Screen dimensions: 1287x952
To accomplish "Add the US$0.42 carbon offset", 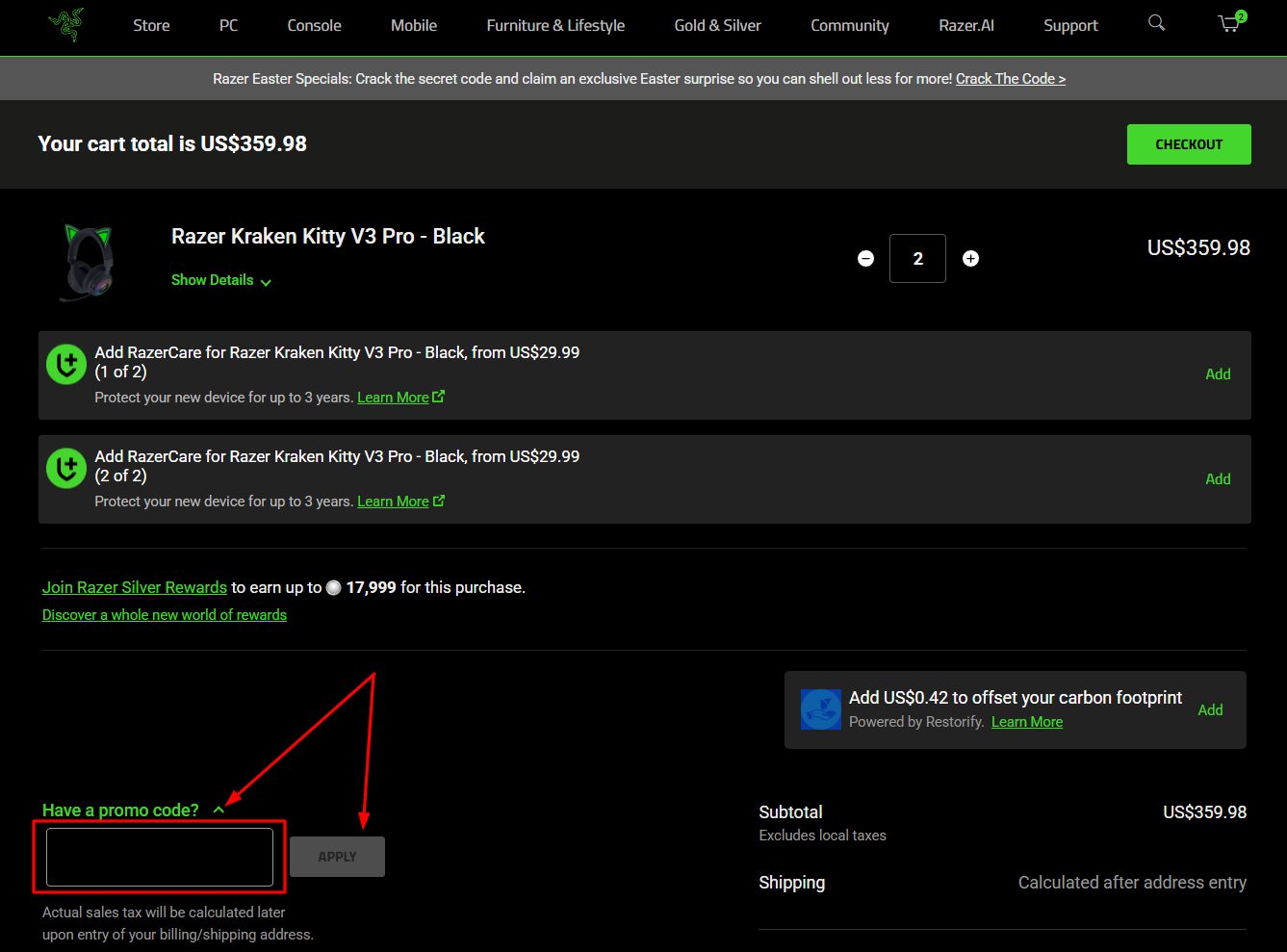I will click(1210, 710).
